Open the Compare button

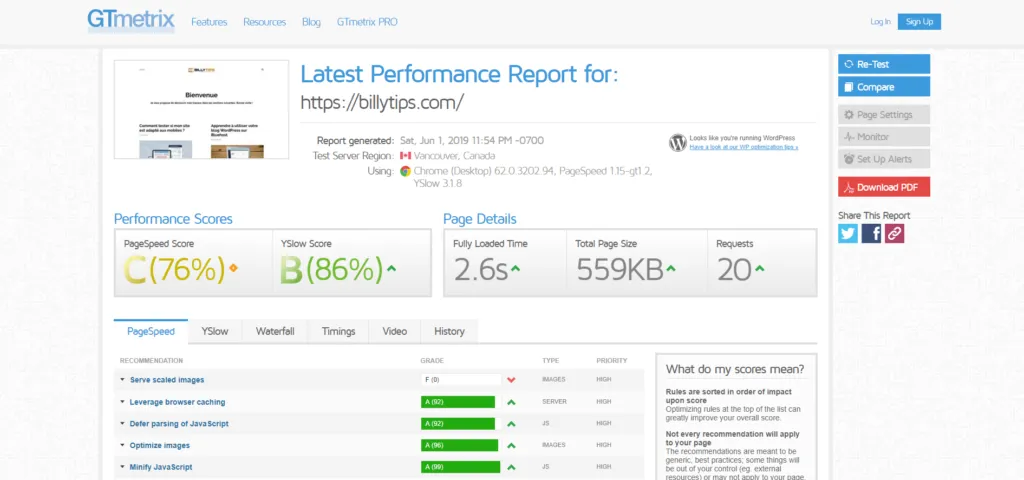pos(884,87)
